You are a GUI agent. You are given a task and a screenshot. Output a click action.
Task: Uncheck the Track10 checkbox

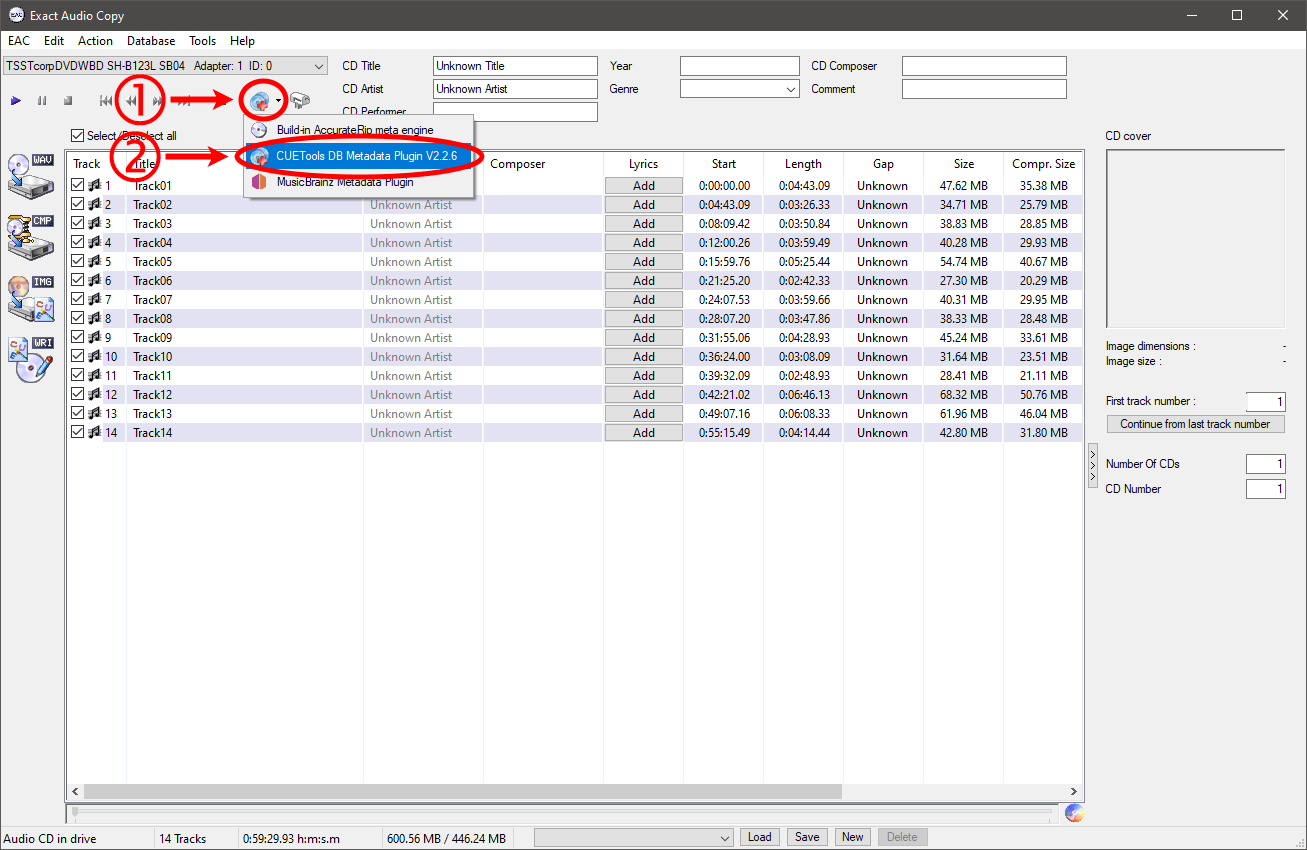78,356
